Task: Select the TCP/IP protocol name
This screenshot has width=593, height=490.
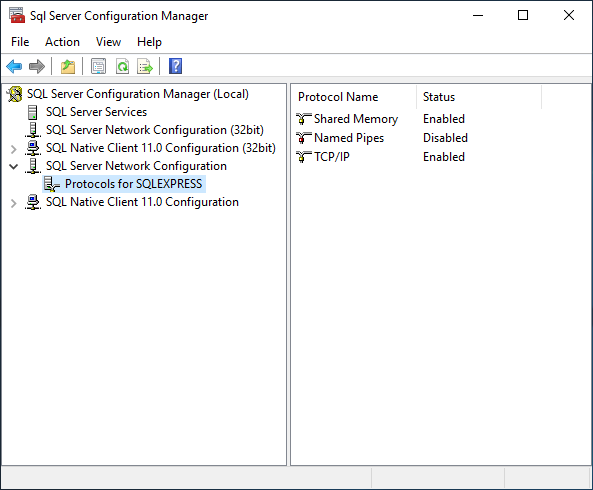Action: coord(332,157)
